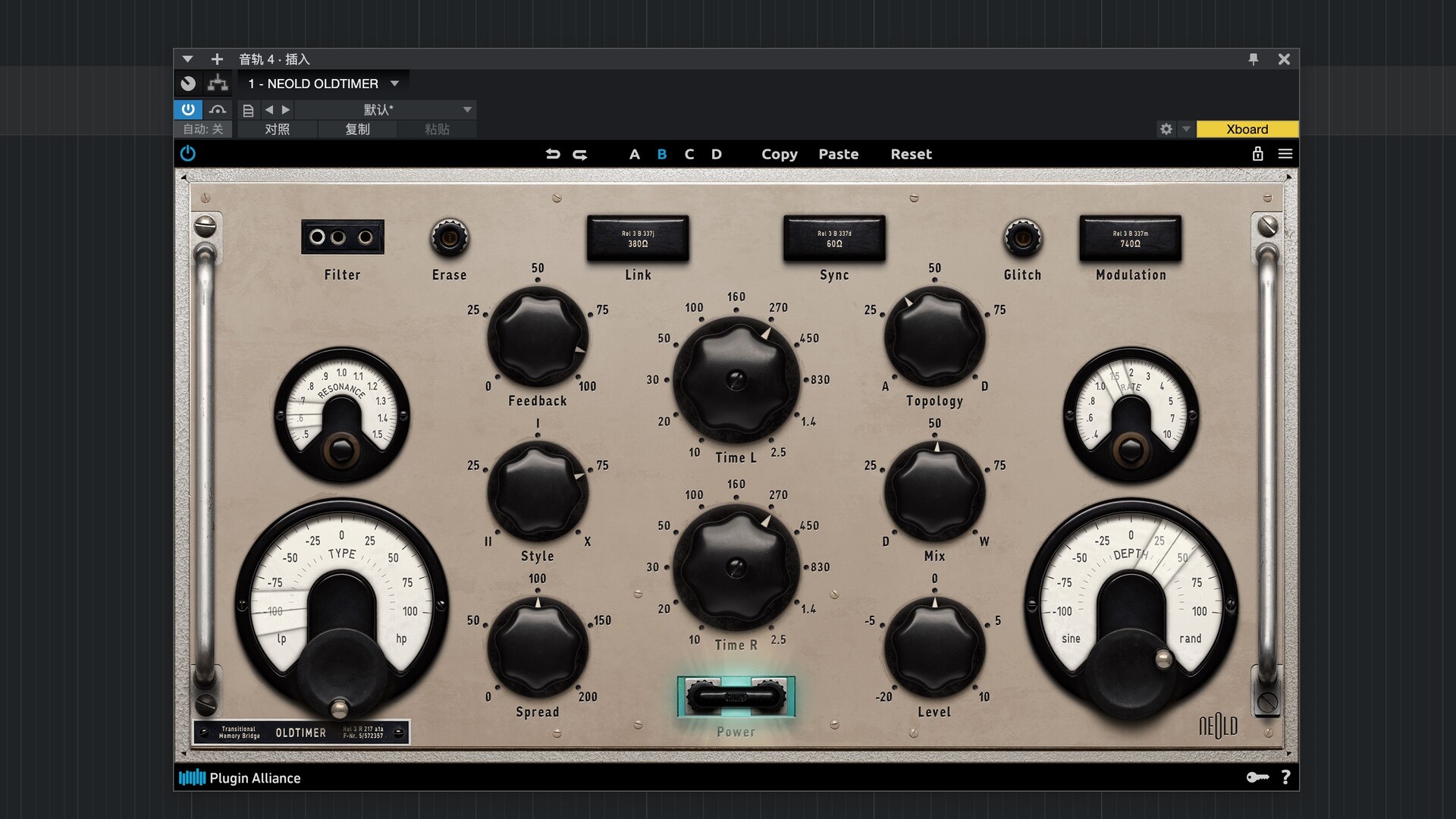Select preset slot C
The height and width of the screenshot is (819, 1456).
[x=689, y=154]
